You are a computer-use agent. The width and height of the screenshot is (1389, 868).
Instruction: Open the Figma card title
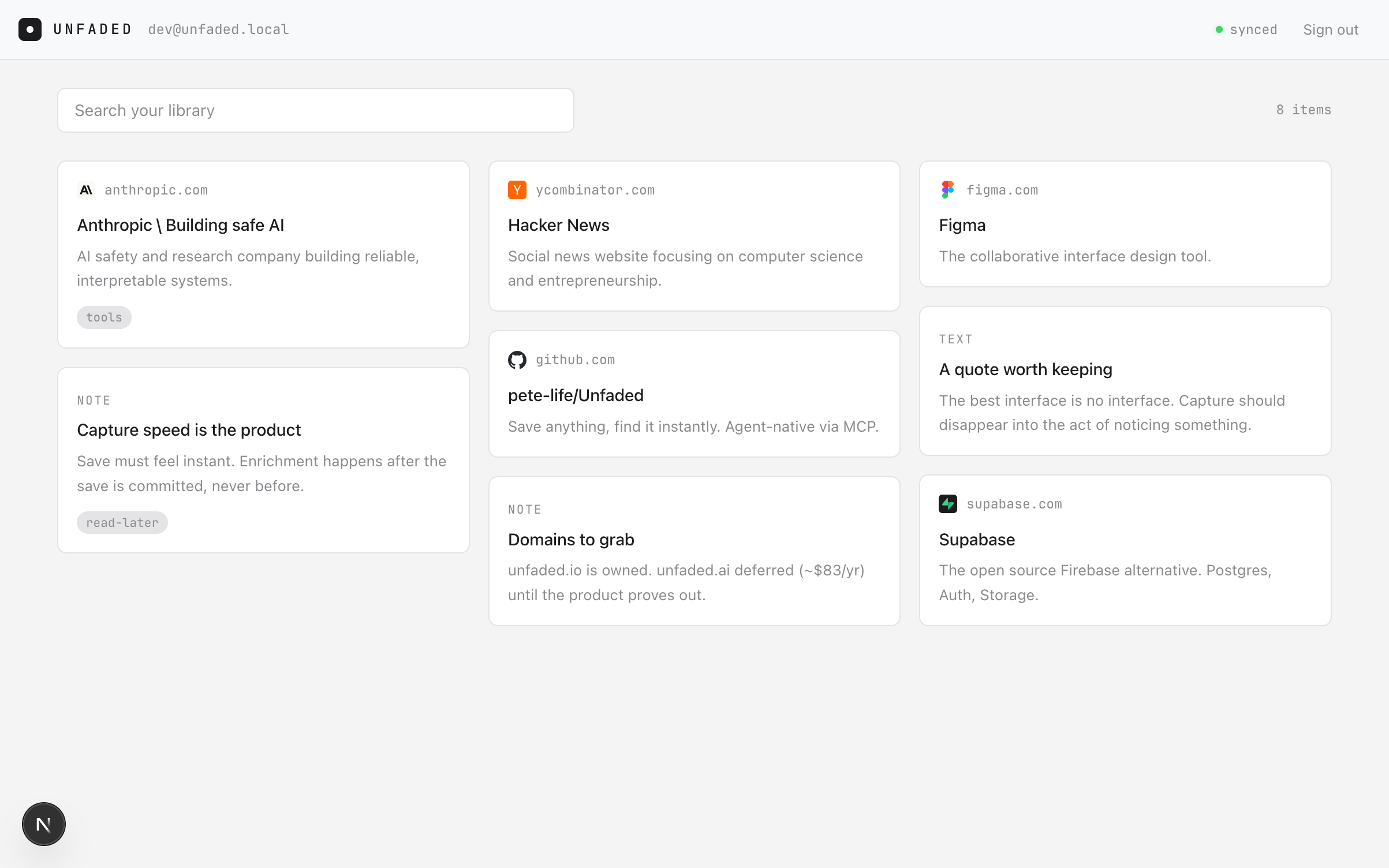(x=962, y=225)
